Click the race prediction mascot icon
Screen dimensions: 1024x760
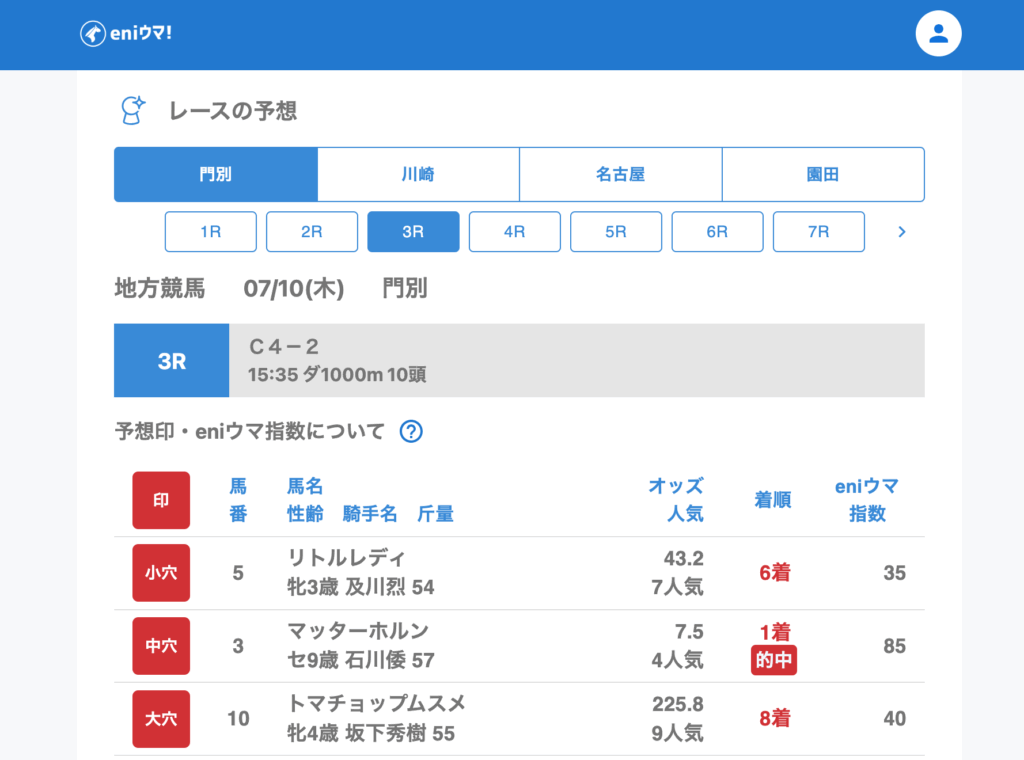click(x=132, y=111)
